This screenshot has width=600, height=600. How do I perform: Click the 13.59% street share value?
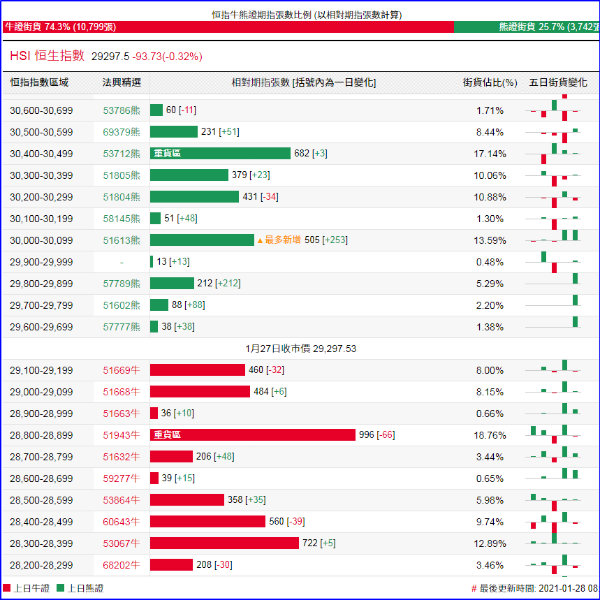pos(490,240)
